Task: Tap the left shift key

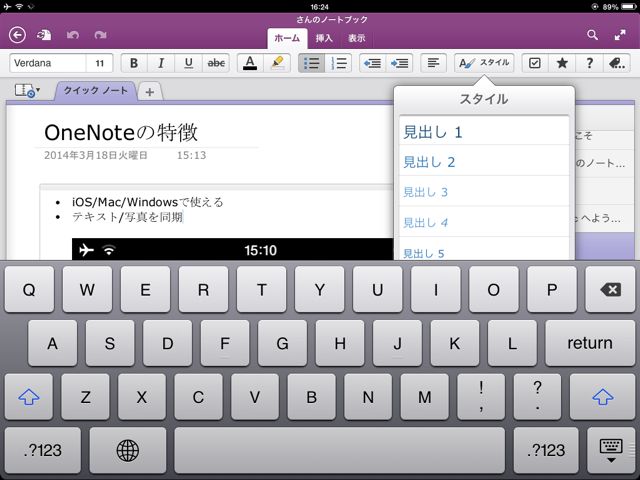Action: pyautogui.click(x=29, y=397)
